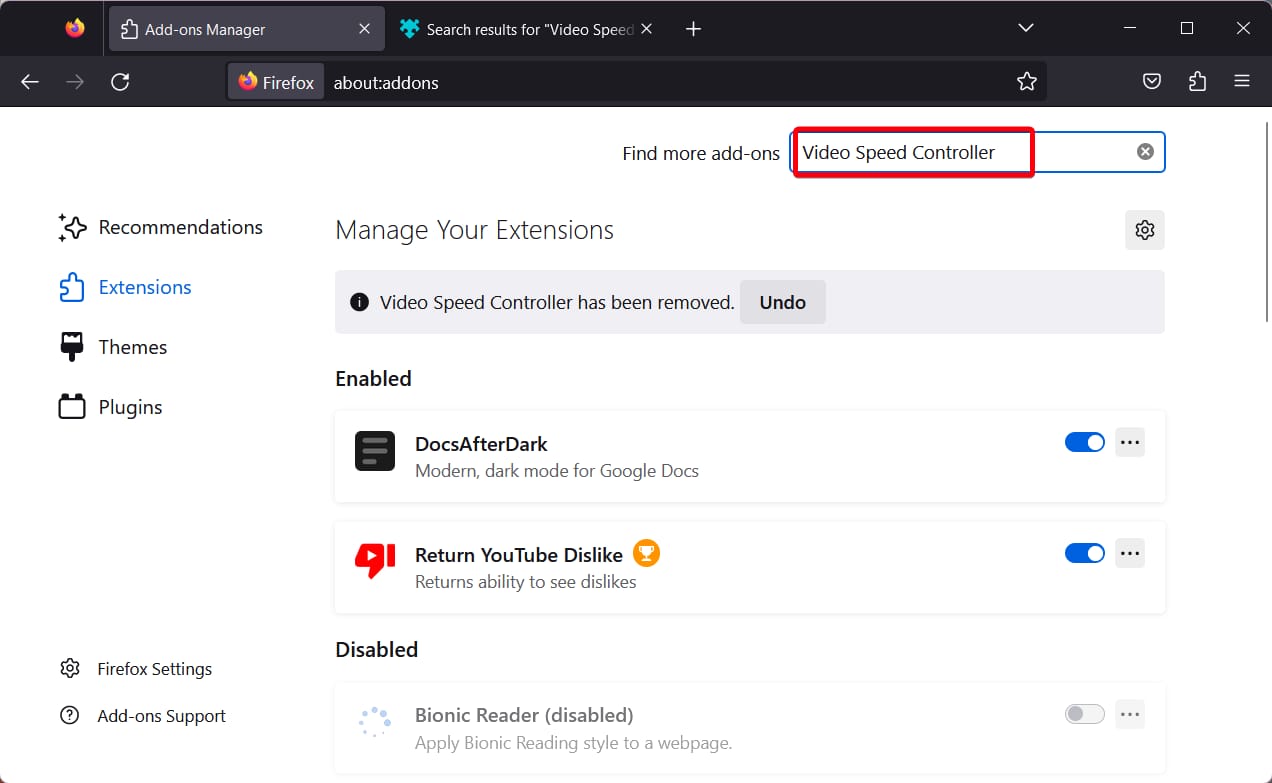Click the Find more add-ons search field
Image resolution: width=1272 pixels, height=783 pixels.
pyautogui.click(x=978, y=152)
